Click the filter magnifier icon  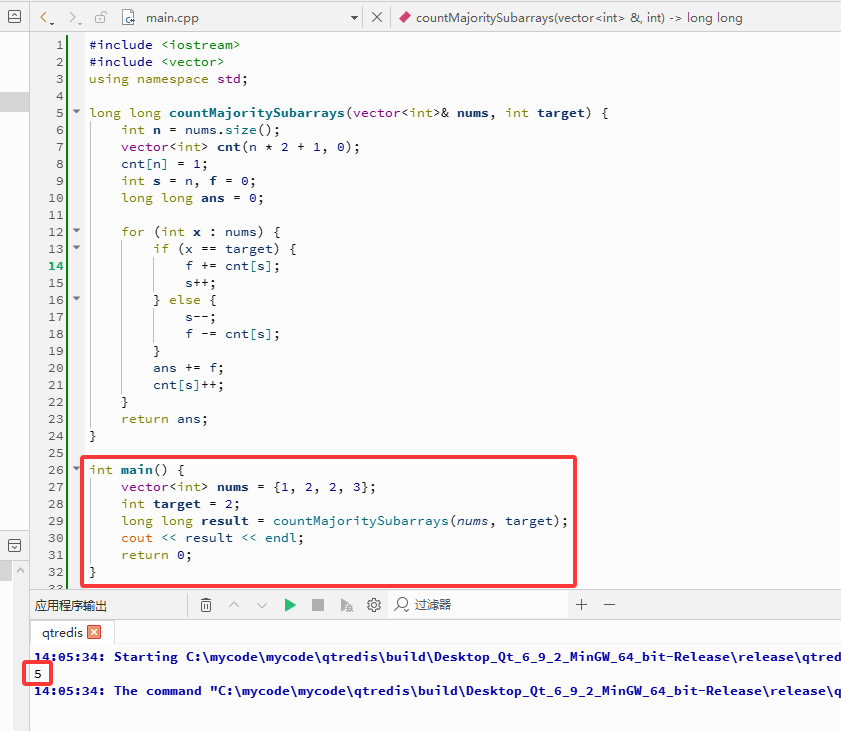tap(401, 604)
